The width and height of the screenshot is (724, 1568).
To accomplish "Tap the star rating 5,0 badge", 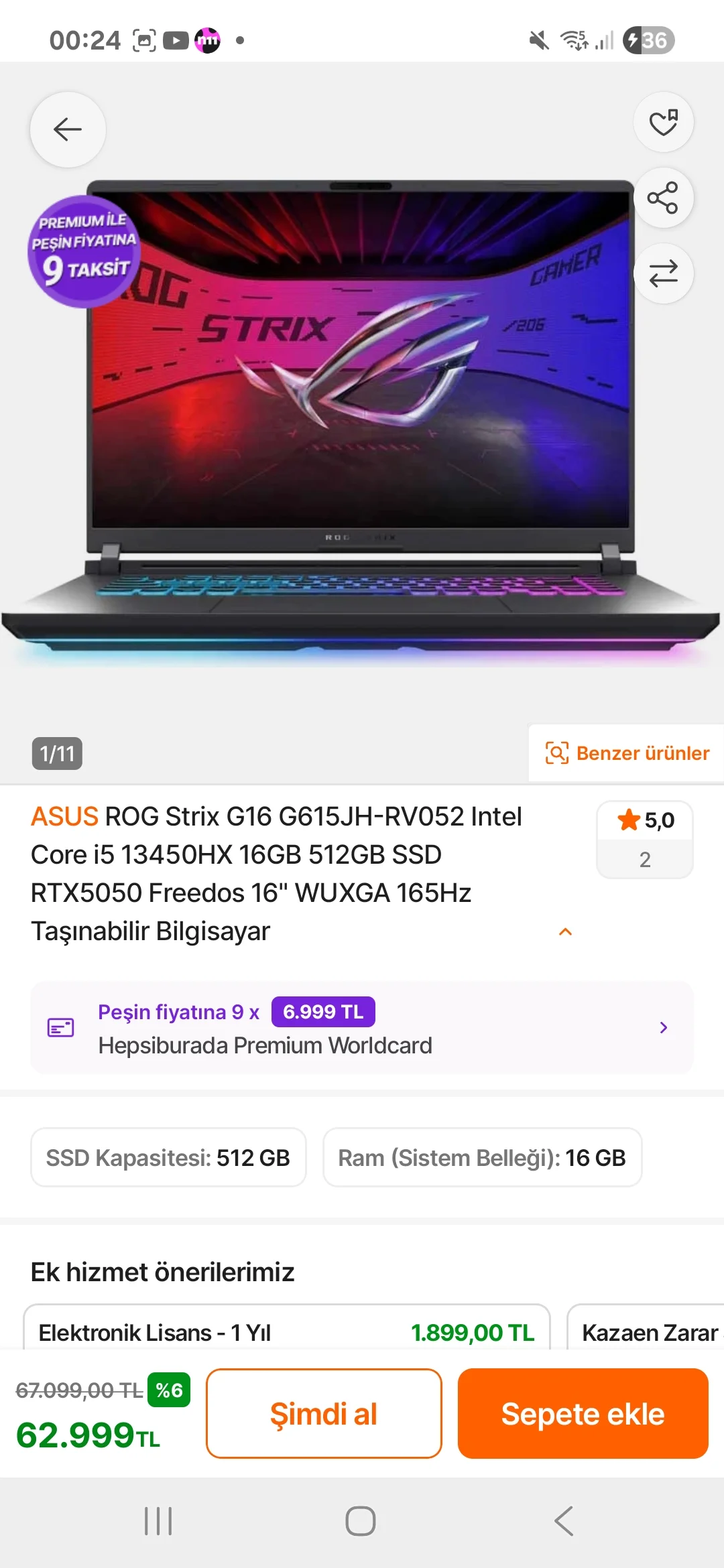I will click(645, 839).
